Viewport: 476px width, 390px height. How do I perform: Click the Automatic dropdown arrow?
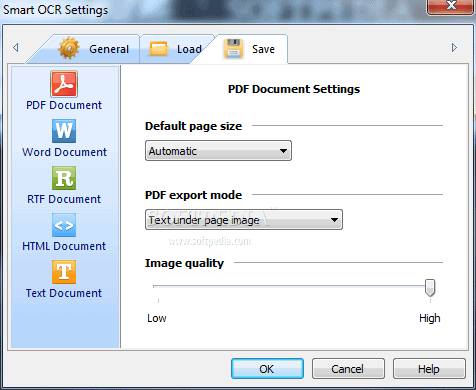tap(283, 151)
